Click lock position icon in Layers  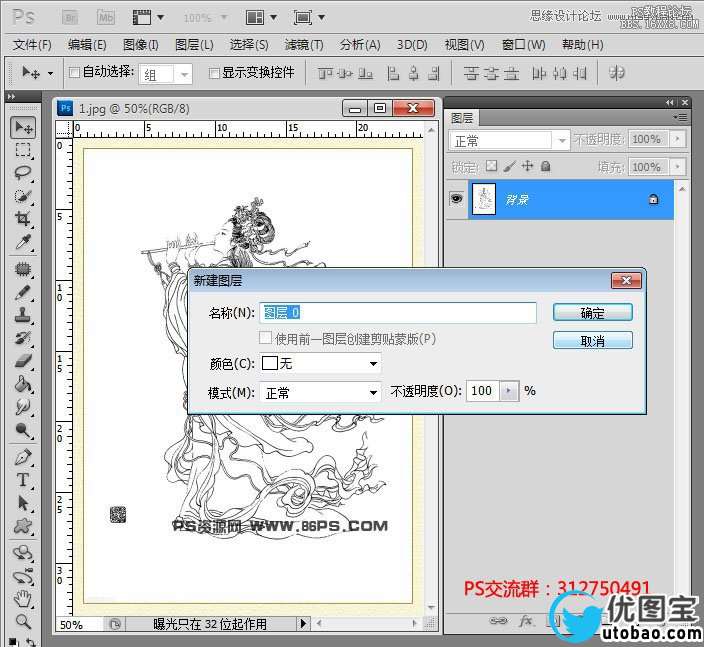(x=528, y=166)
